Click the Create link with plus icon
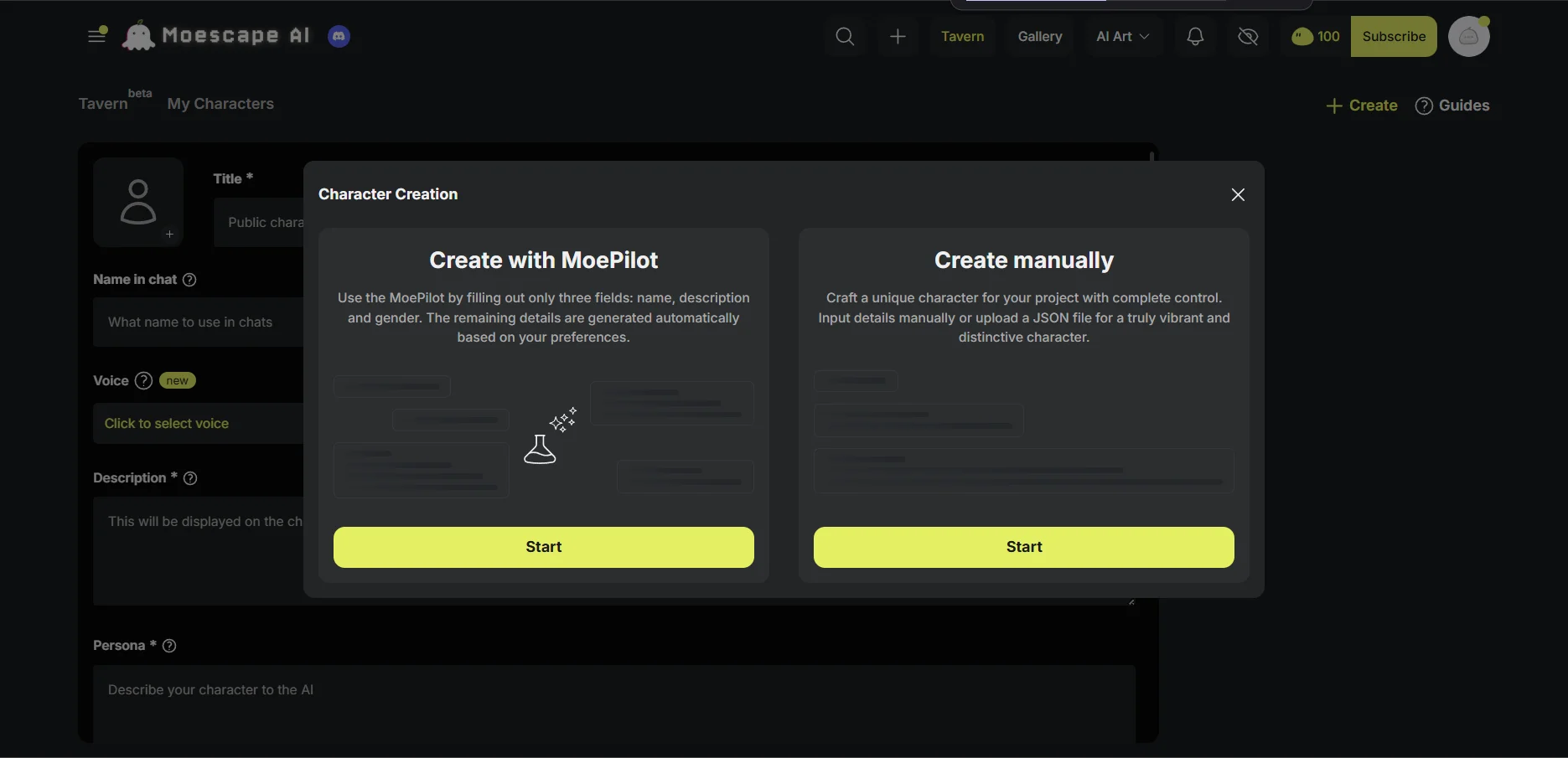Screen dimensions: 1568x758 1362,106
